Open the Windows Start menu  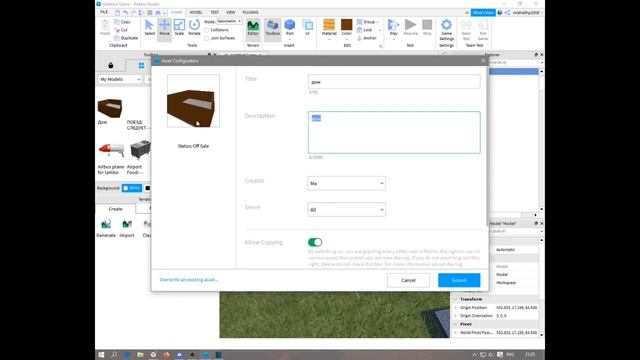pos(101,355)
